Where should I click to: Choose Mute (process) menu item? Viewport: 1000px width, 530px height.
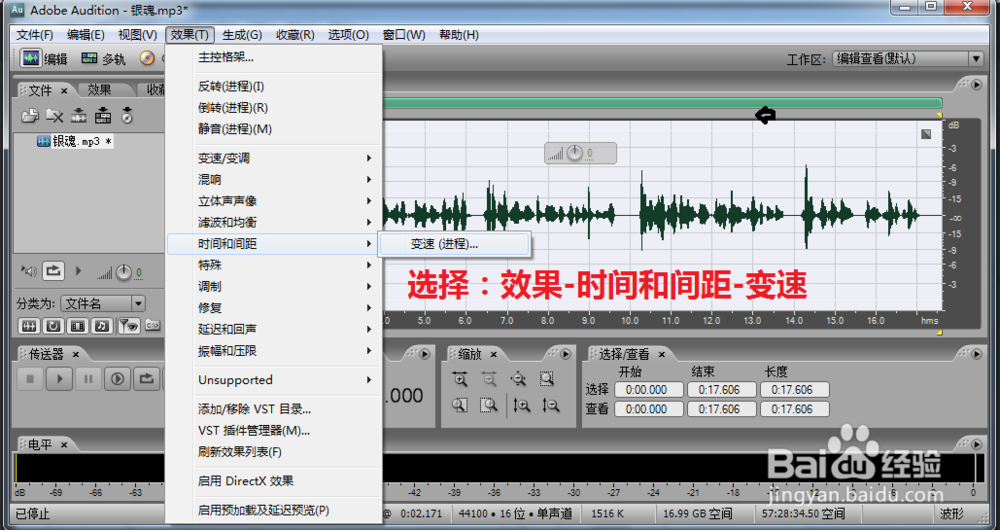point(274,129)
